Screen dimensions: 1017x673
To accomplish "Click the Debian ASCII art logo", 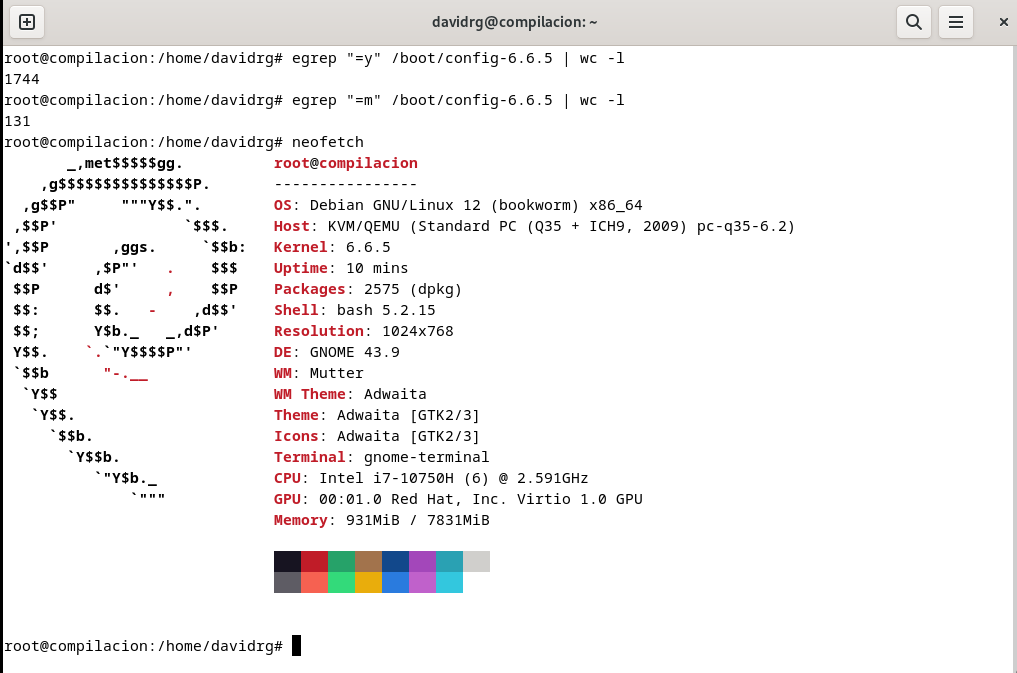I will click(125, 331).
